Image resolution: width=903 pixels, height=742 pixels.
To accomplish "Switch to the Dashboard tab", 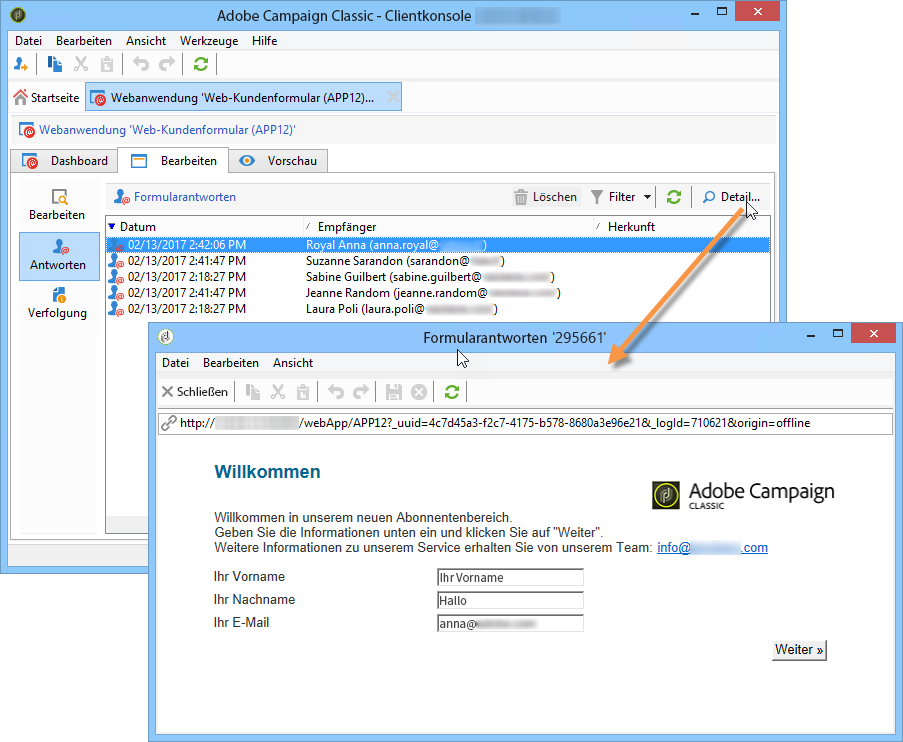I will [64, 161].
